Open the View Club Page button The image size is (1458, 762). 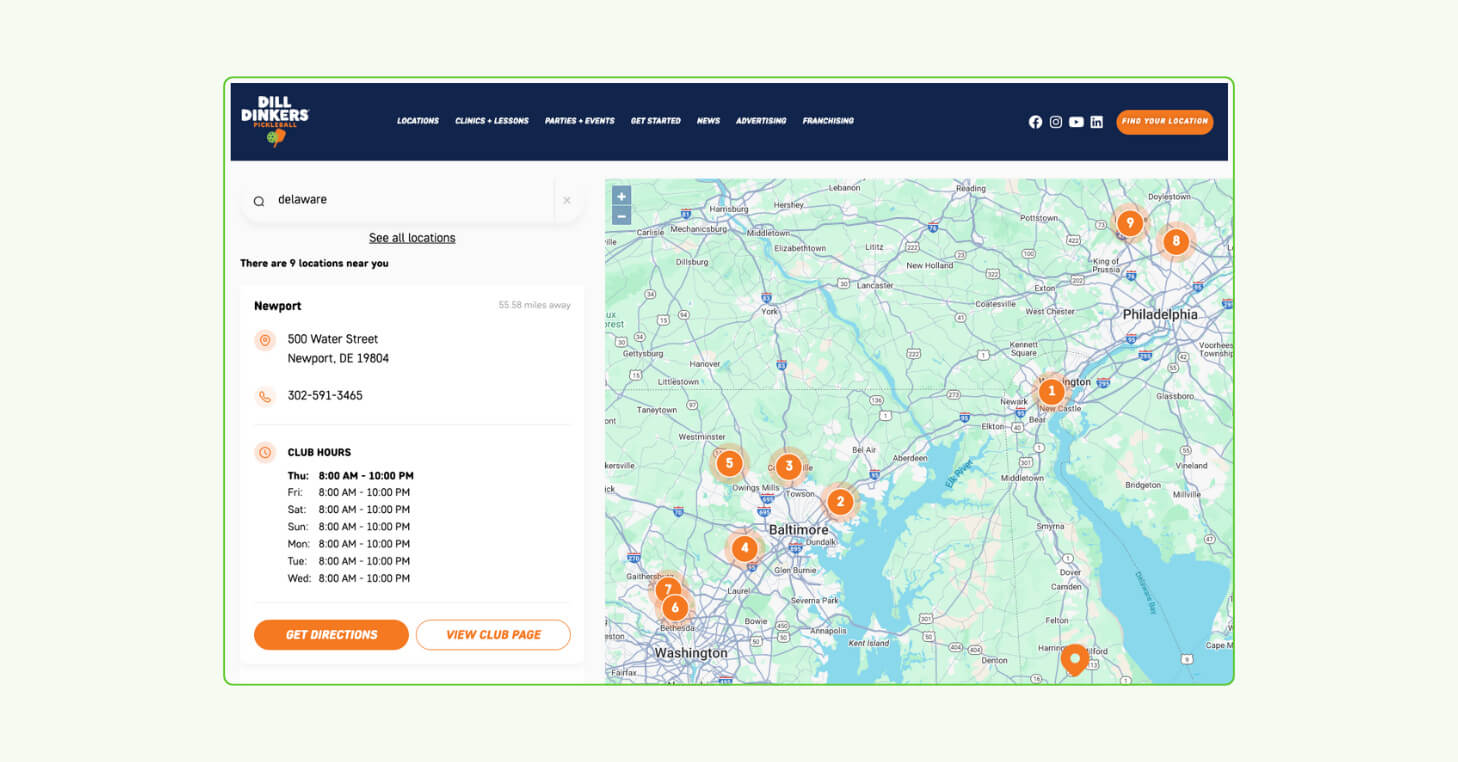click(493, 634)
